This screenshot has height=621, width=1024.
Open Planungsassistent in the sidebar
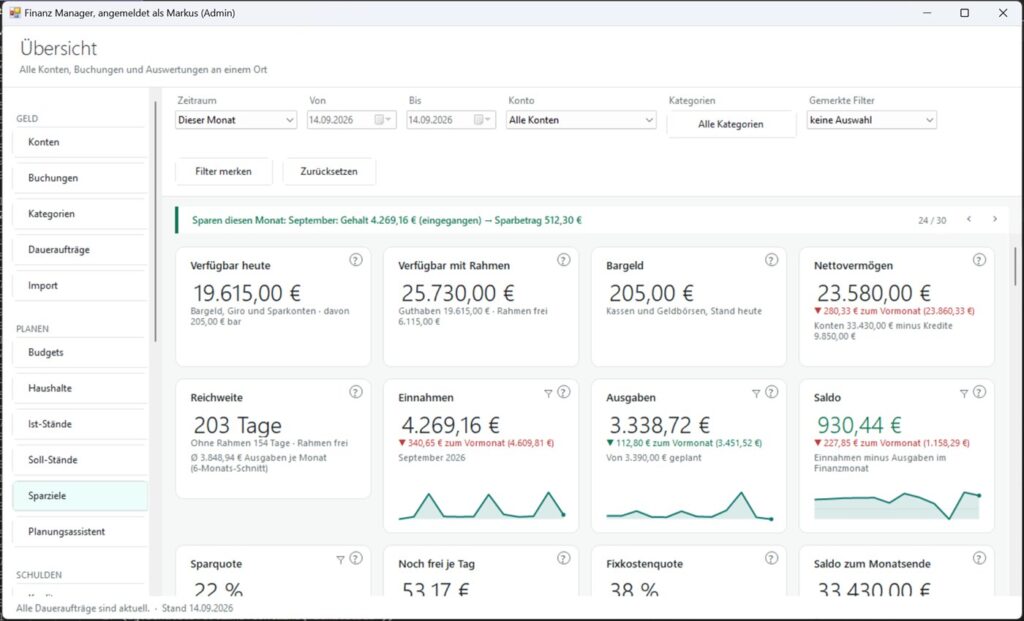tap(80, 532)
